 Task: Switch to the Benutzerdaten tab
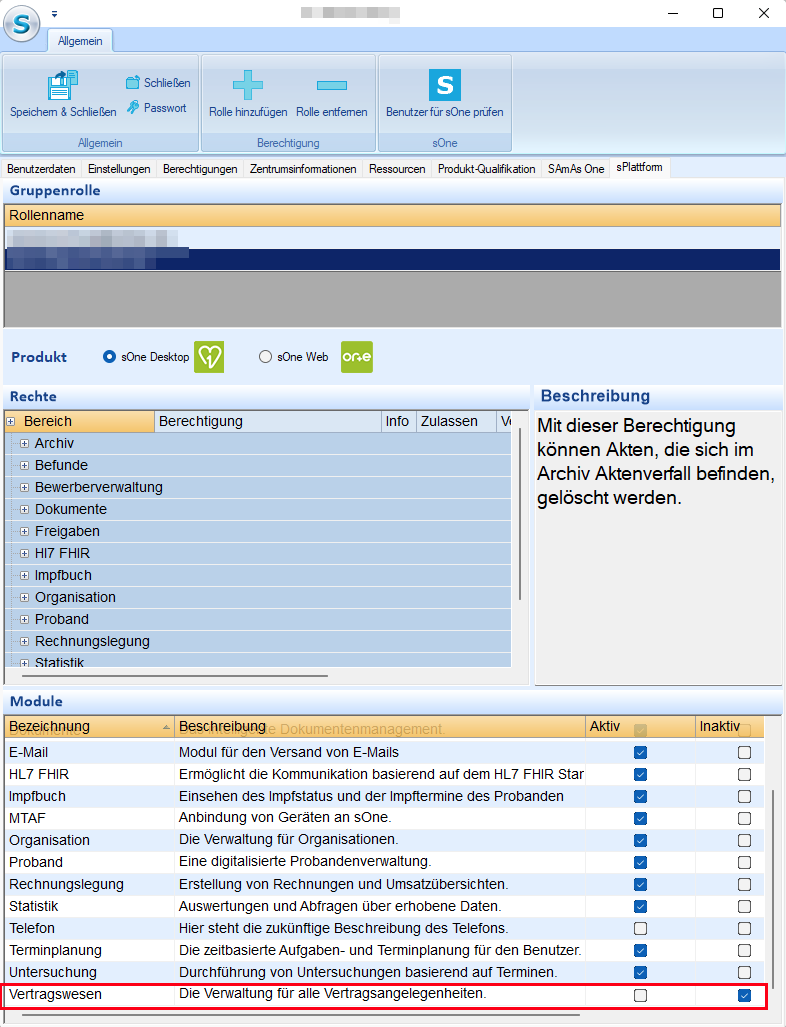point(41,169)
